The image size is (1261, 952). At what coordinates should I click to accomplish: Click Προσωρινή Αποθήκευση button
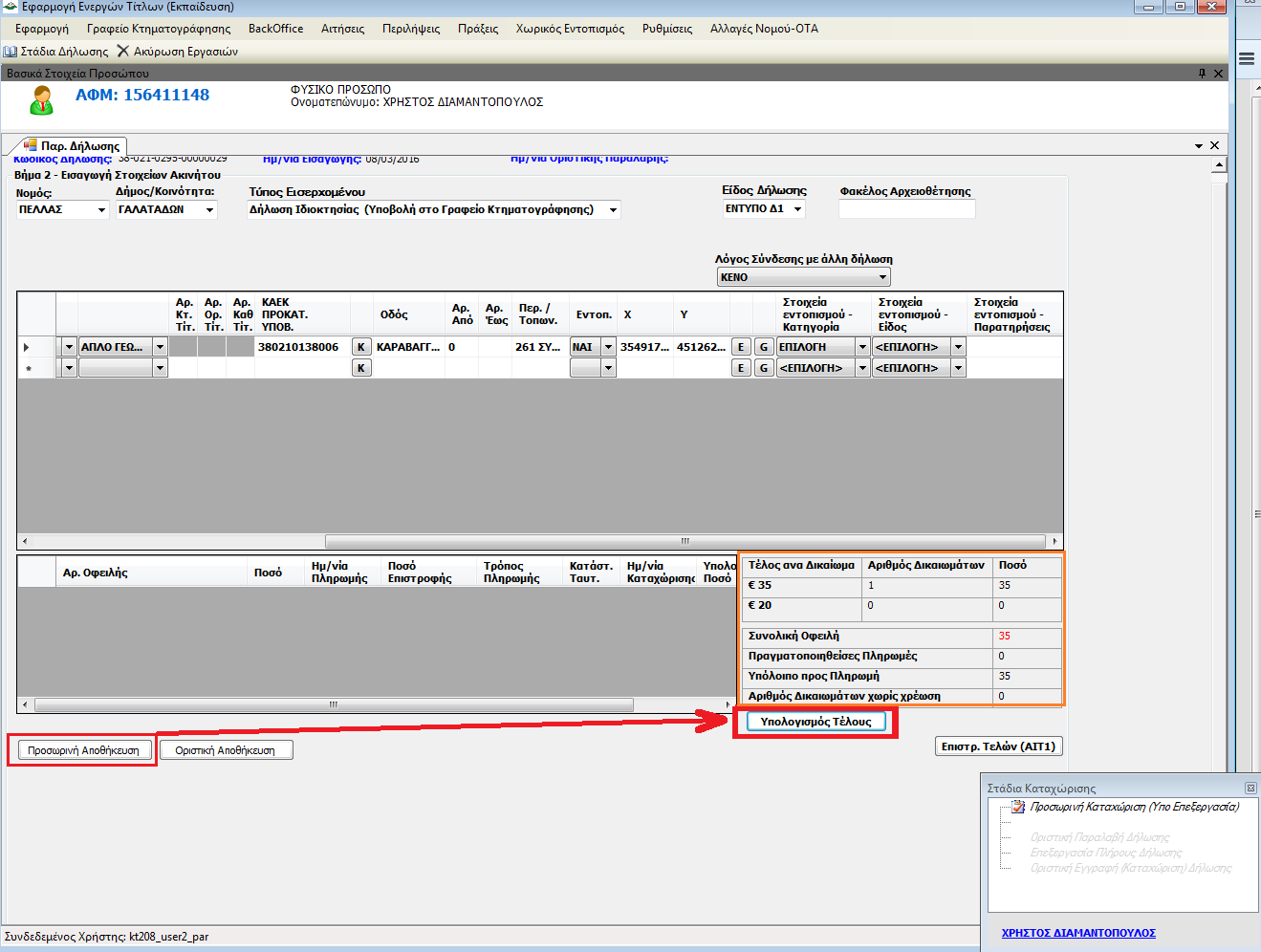(83, 750)
